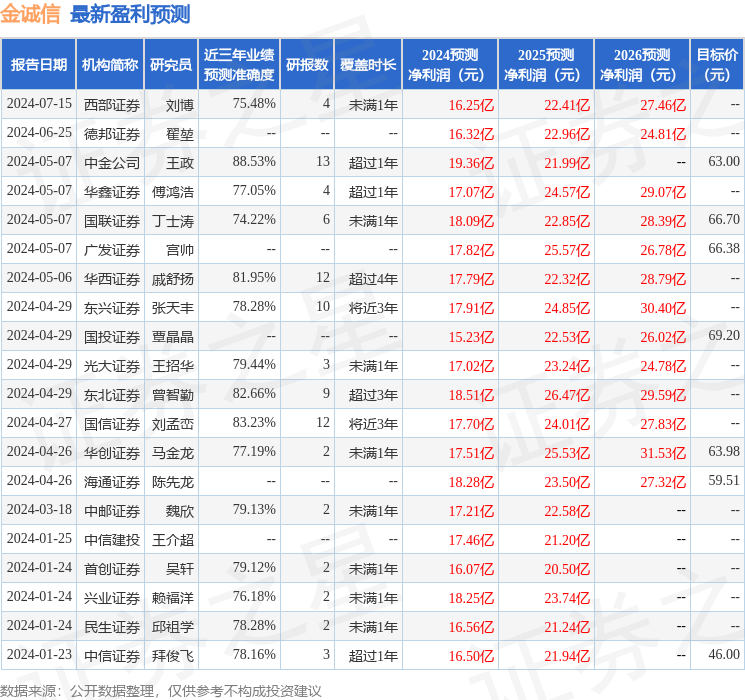The width and height of the screenshot is (745, 700).
Task: Select the date cell 2024-07-15
Action: tap(39, 104)
